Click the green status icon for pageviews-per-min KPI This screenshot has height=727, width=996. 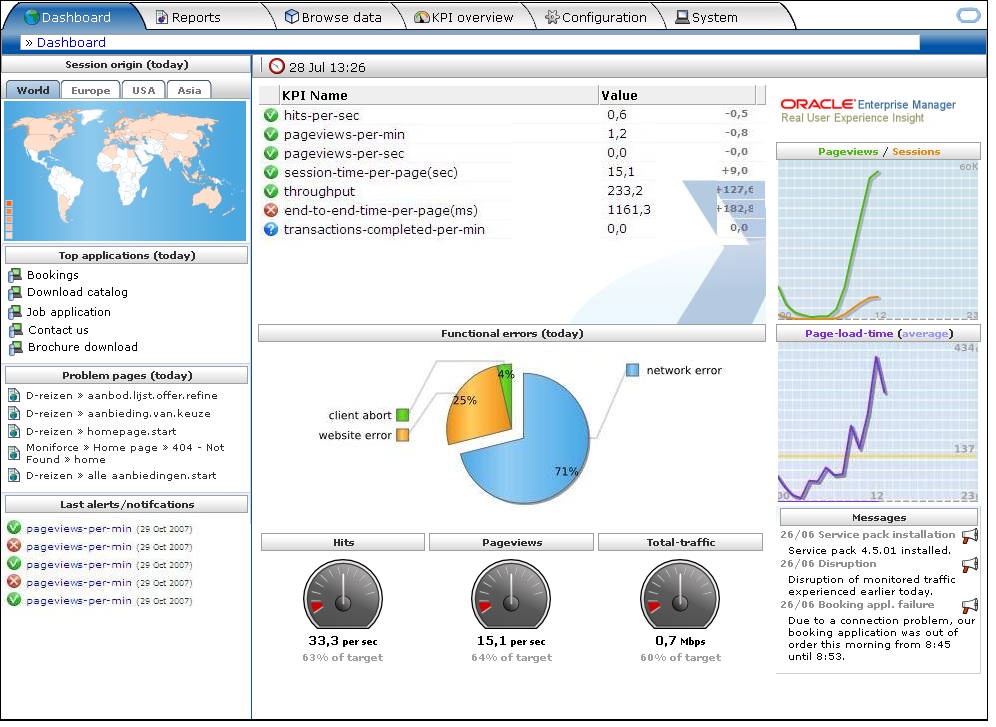[x=271, y=134]
